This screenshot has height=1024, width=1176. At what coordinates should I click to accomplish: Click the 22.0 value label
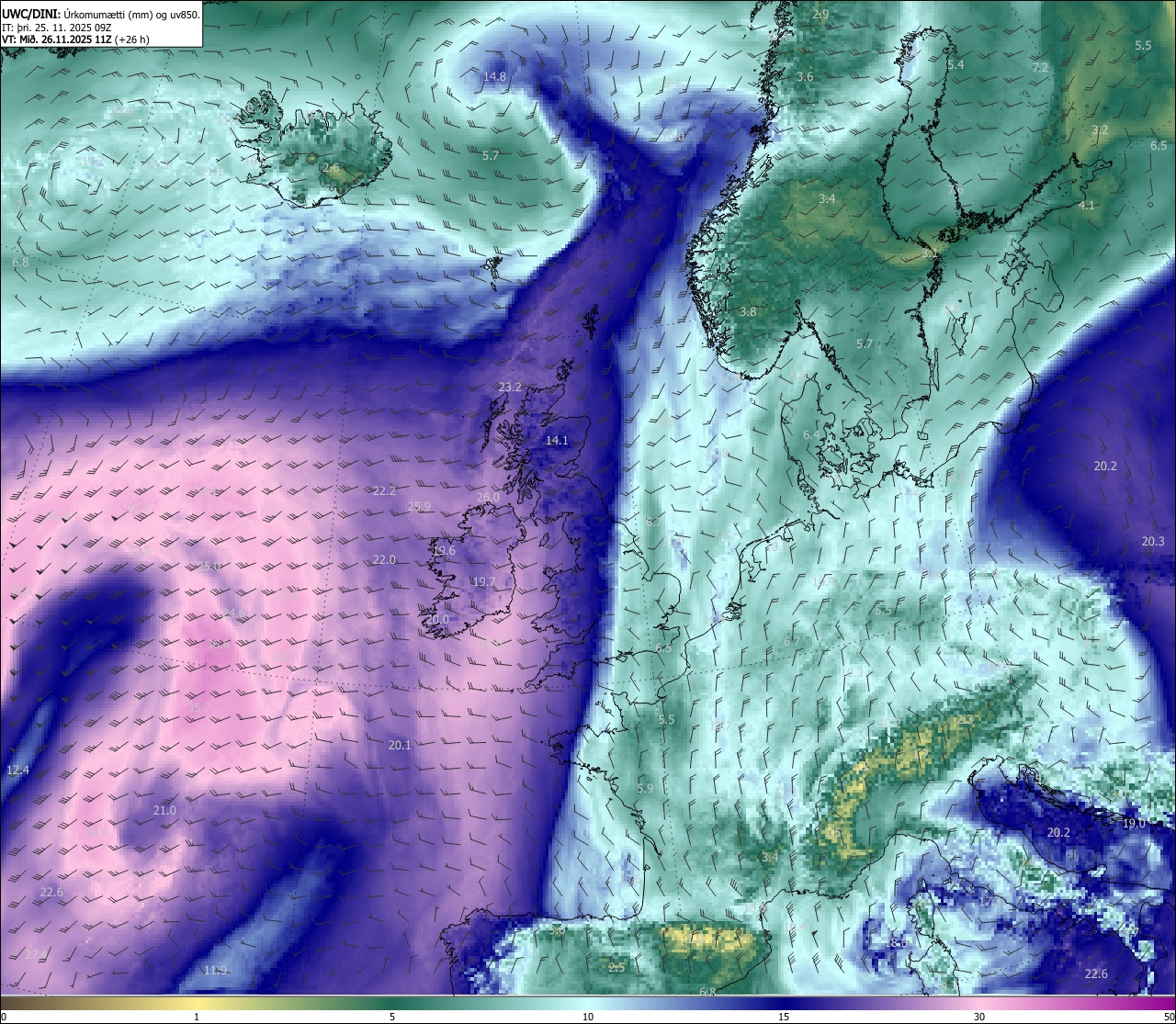point(384,559)
